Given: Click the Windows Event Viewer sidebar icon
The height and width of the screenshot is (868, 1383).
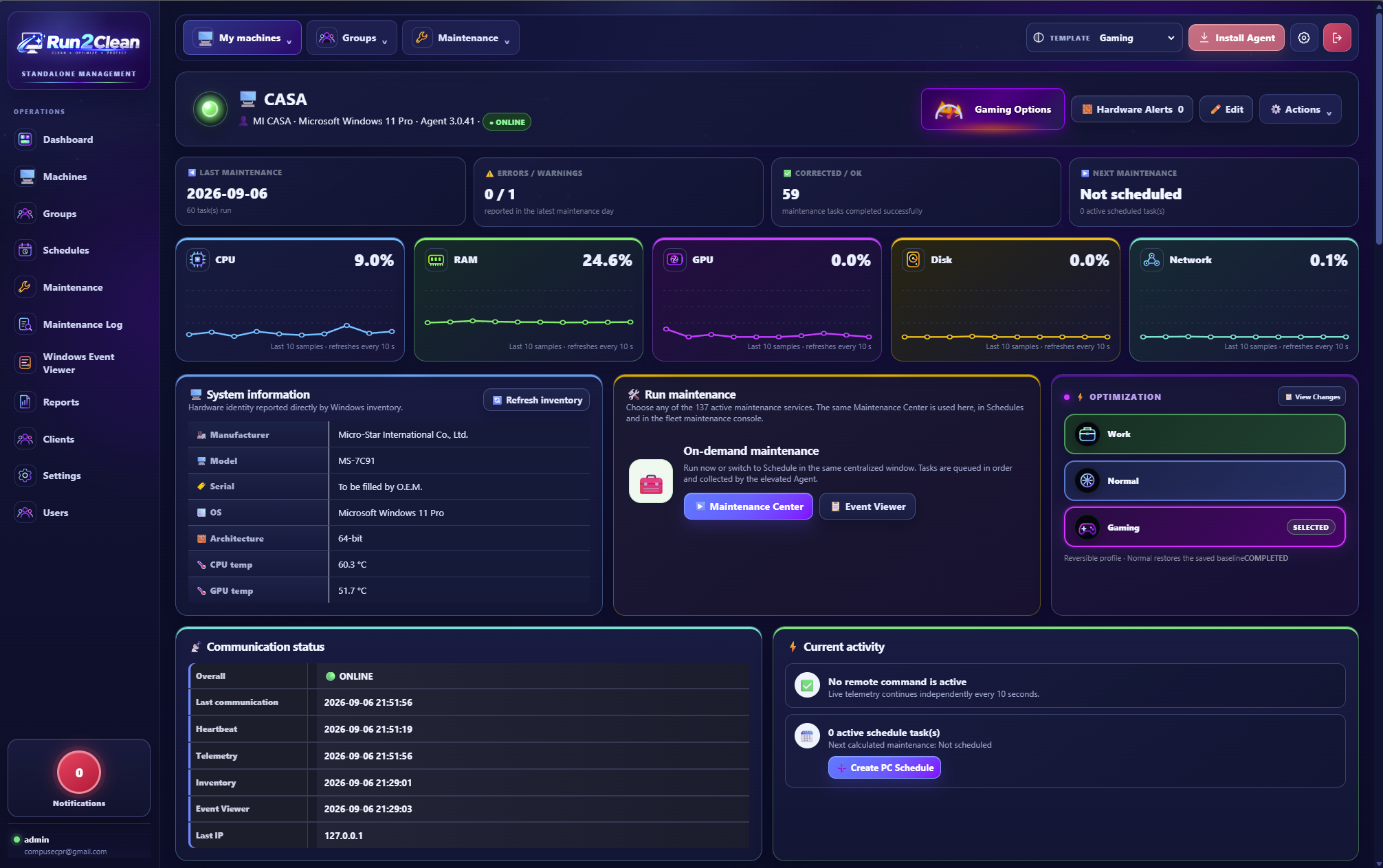Looking at the screenshot, I should (x=25, y=363).
